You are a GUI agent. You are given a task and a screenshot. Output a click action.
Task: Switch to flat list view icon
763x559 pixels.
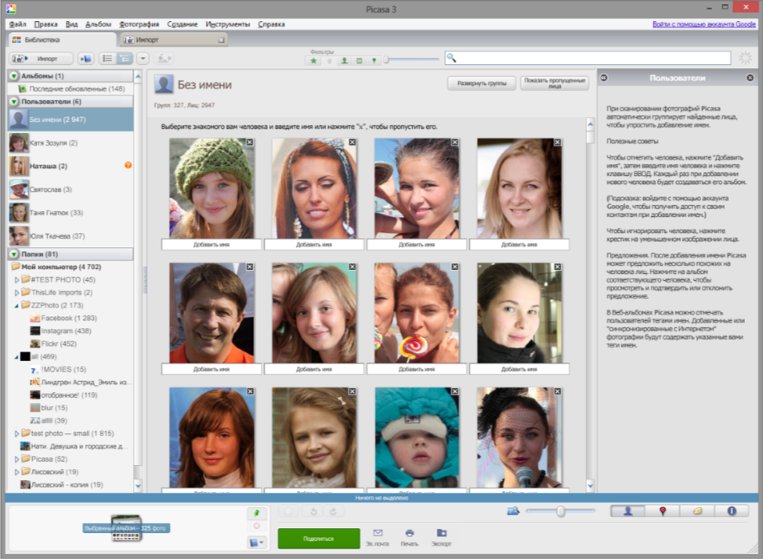point(107,59)
